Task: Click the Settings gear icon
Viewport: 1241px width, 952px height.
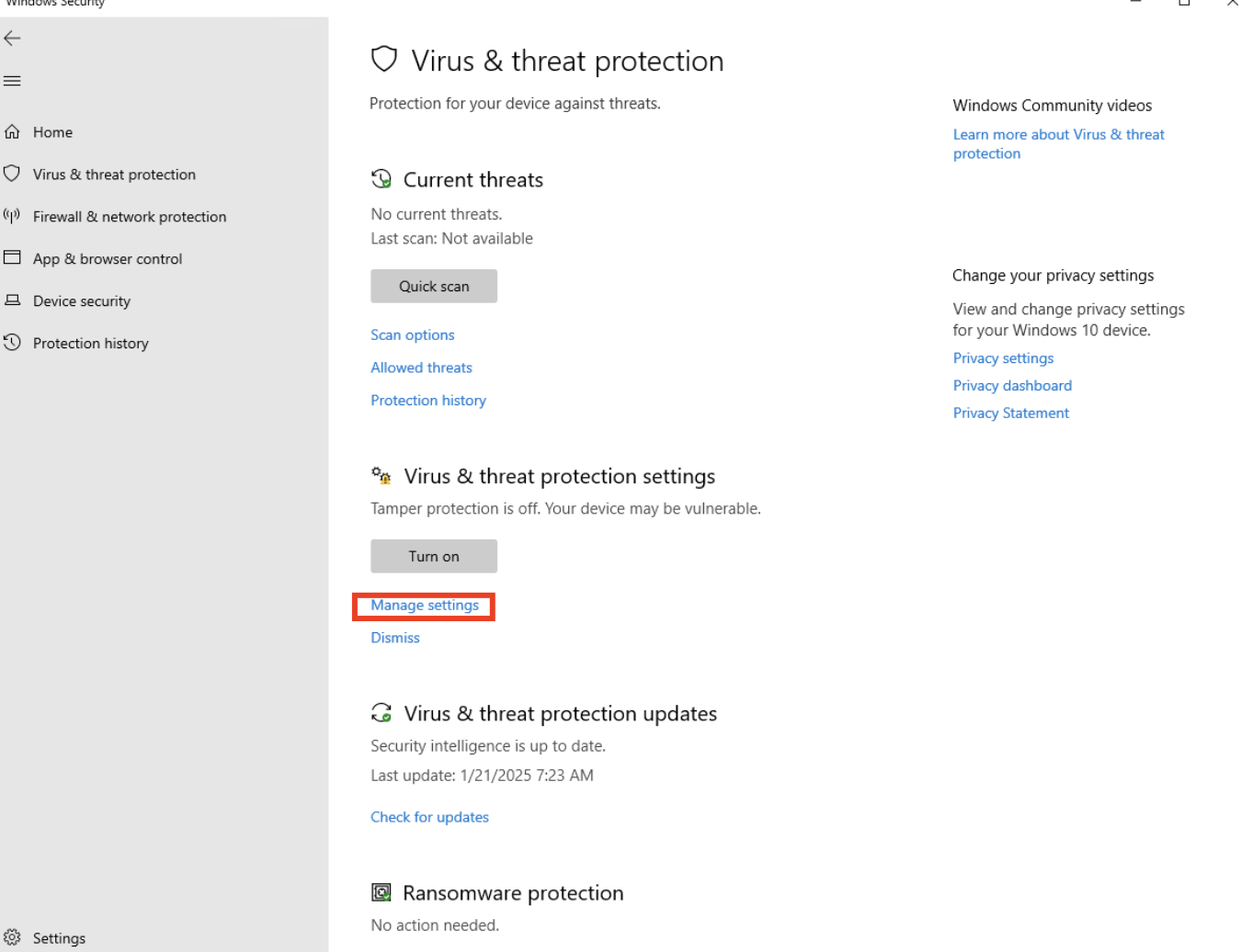Action: pyautogui.click(x=12, y=937)
